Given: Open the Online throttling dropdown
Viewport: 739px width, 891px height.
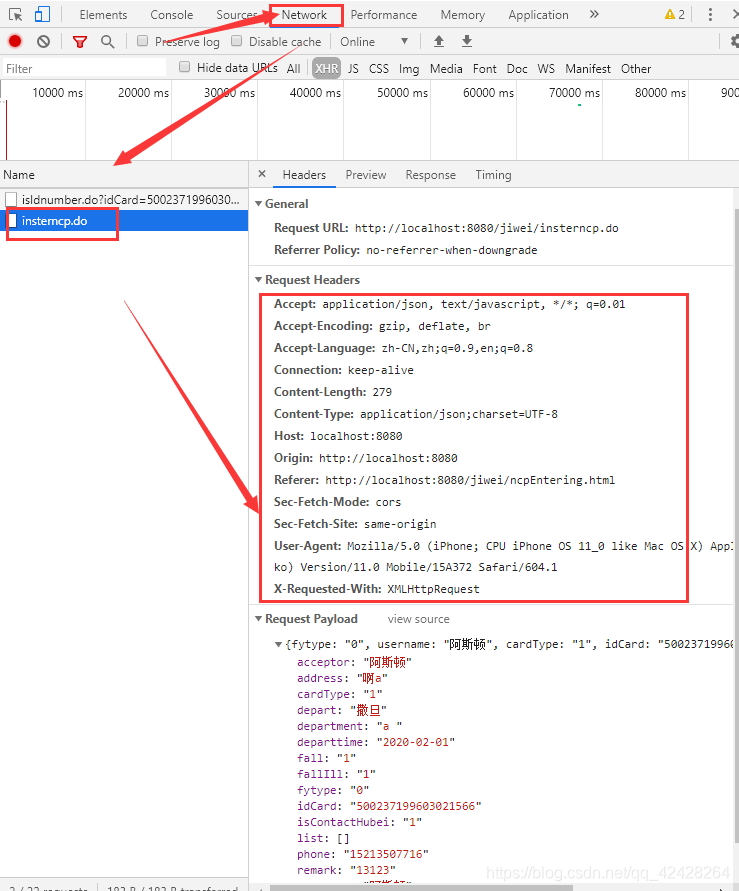Looking at the screenshot, I should (374, 41).
